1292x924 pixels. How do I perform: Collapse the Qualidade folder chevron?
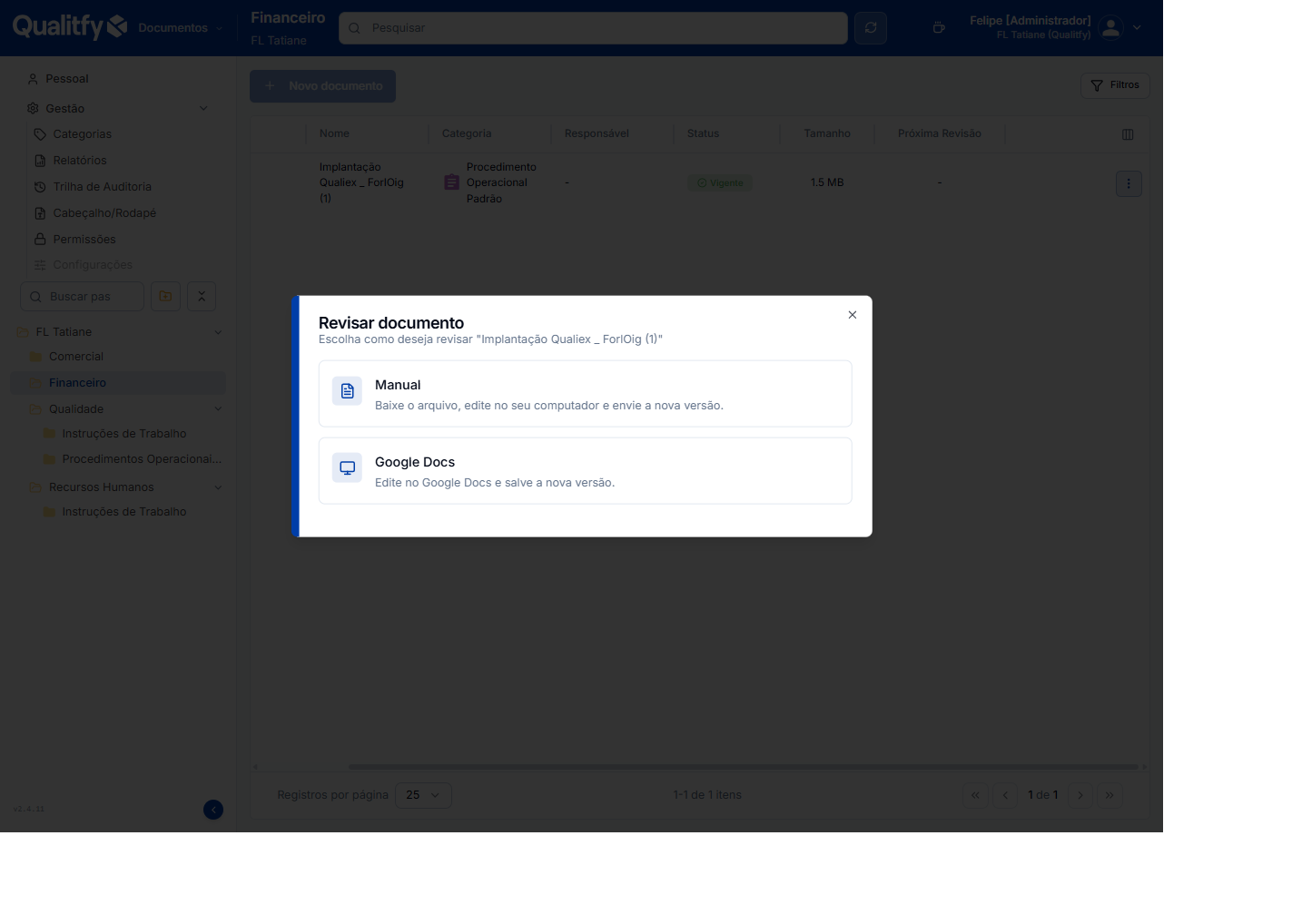pos(218,409)
